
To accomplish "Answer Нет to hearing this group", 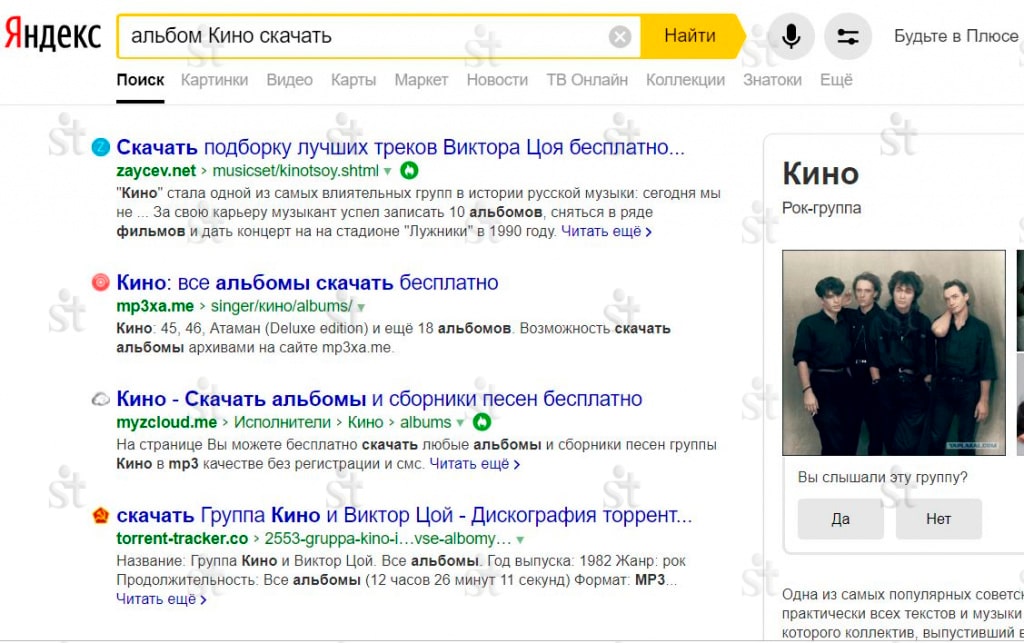I will click(x=938, y=519).
